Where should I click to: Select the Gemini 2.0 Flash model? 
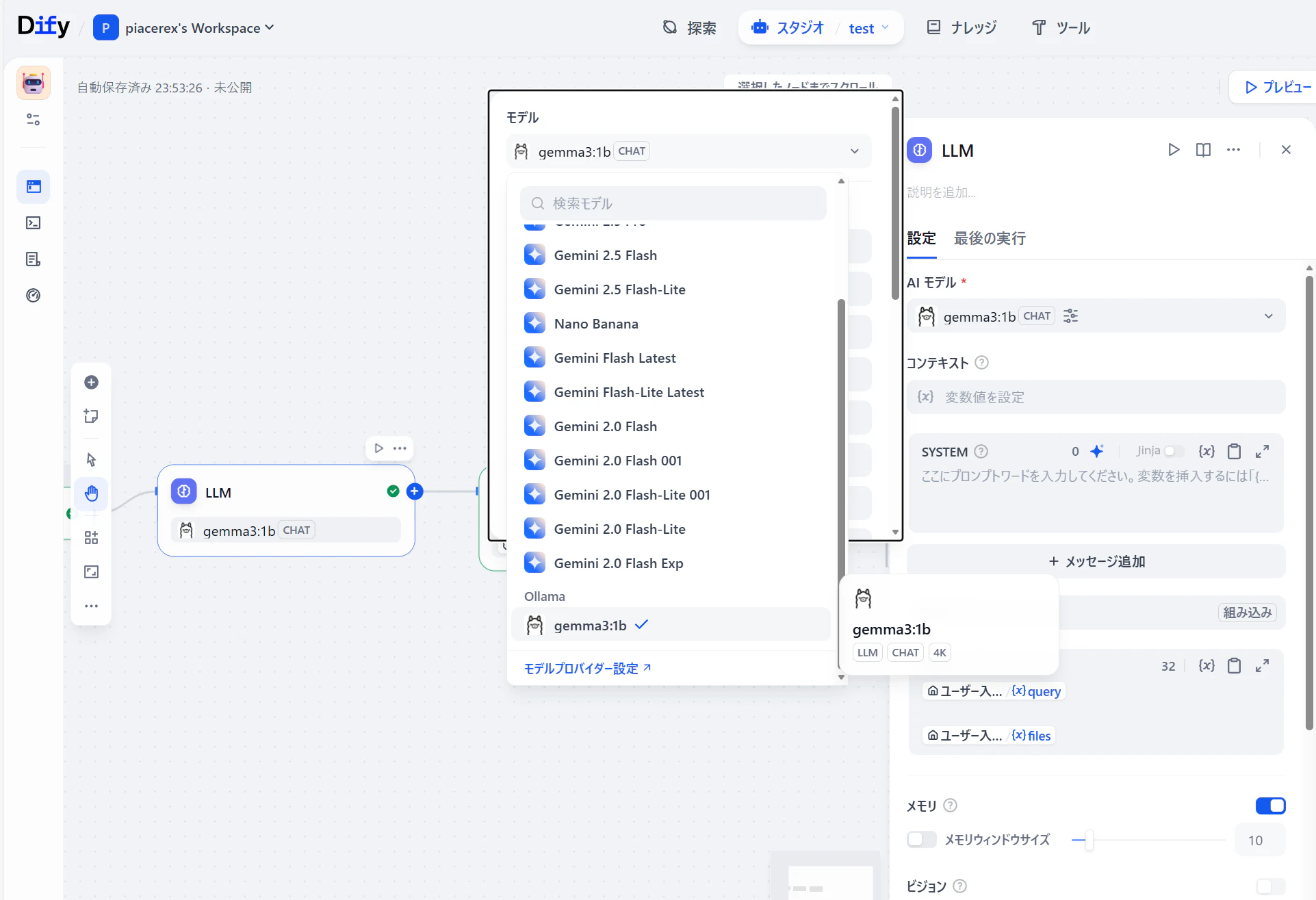[x=671, y=426]
